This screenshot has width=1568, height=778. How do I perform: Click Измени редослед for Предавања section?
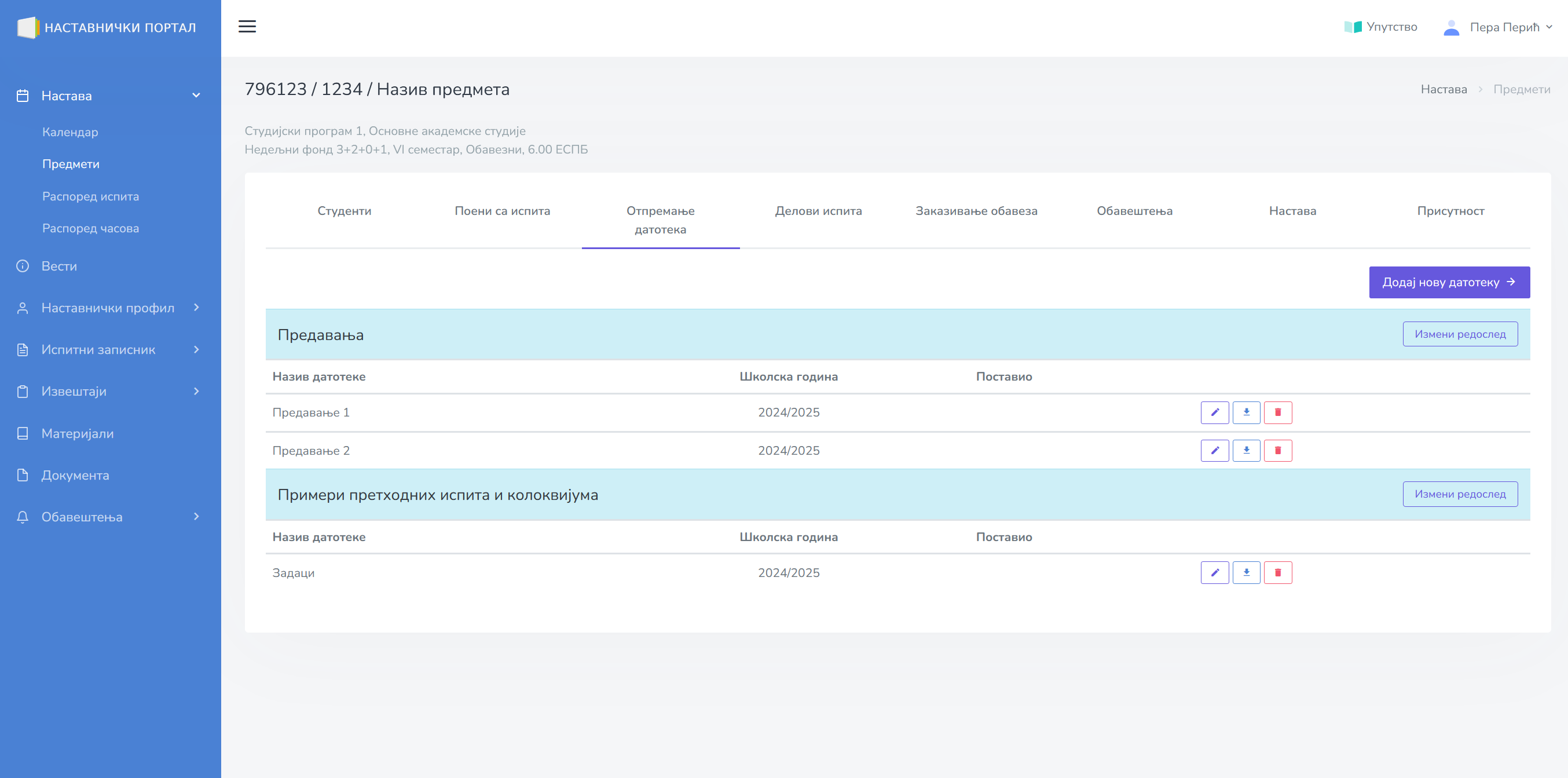pos(1460,334)
